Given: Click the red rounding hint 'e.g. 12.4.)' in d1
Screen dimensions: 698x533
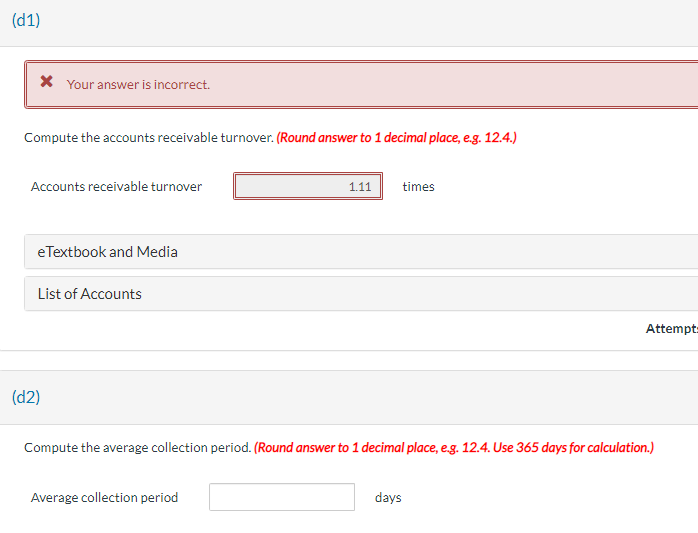Looking at the screenshot, I should [490, 138].
